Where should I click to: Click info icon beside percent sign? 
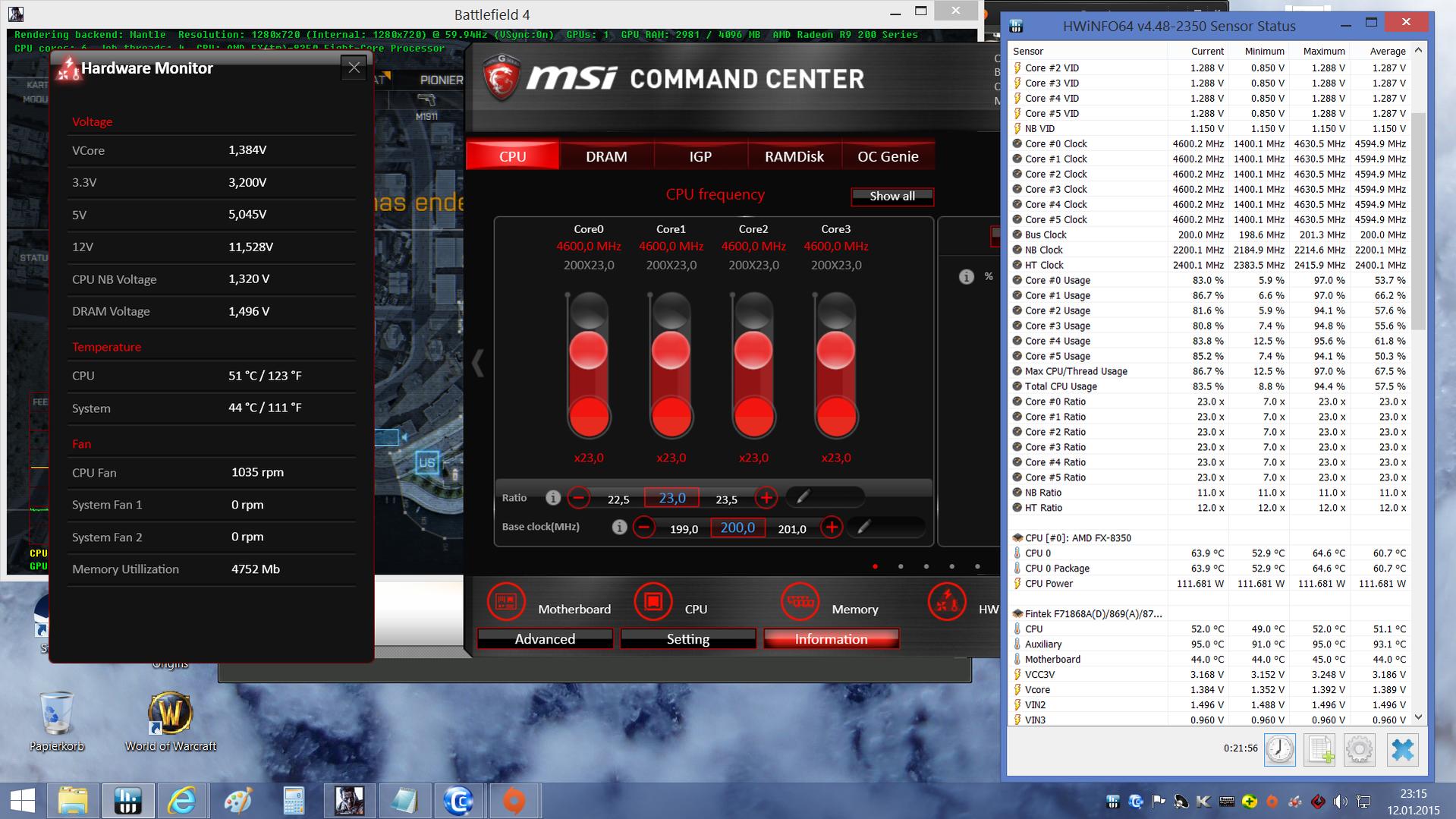pyautogui.click(x=966, y=277)
